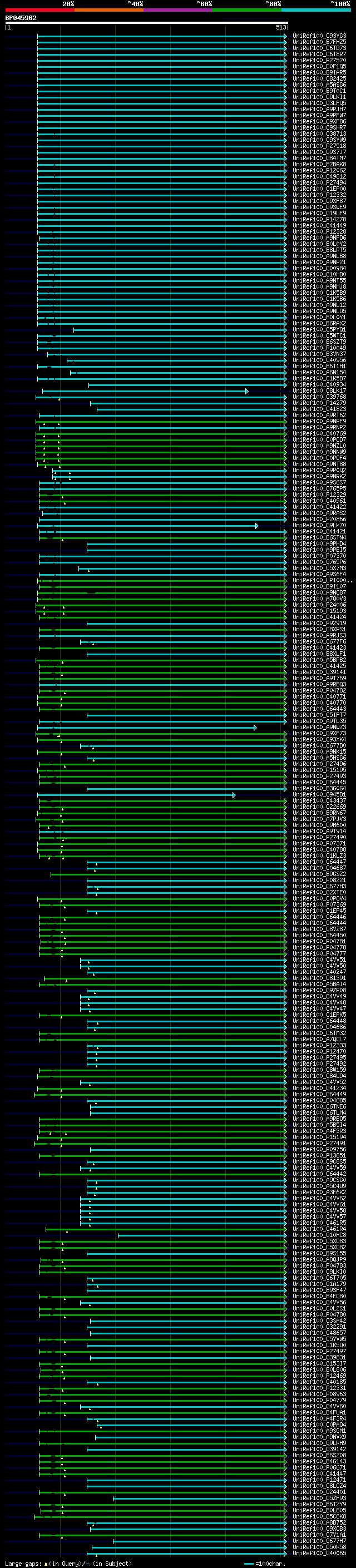The image size is (356, 1568).
Task: Select hit label UniRef100_P12062
Action: [319, 170]
